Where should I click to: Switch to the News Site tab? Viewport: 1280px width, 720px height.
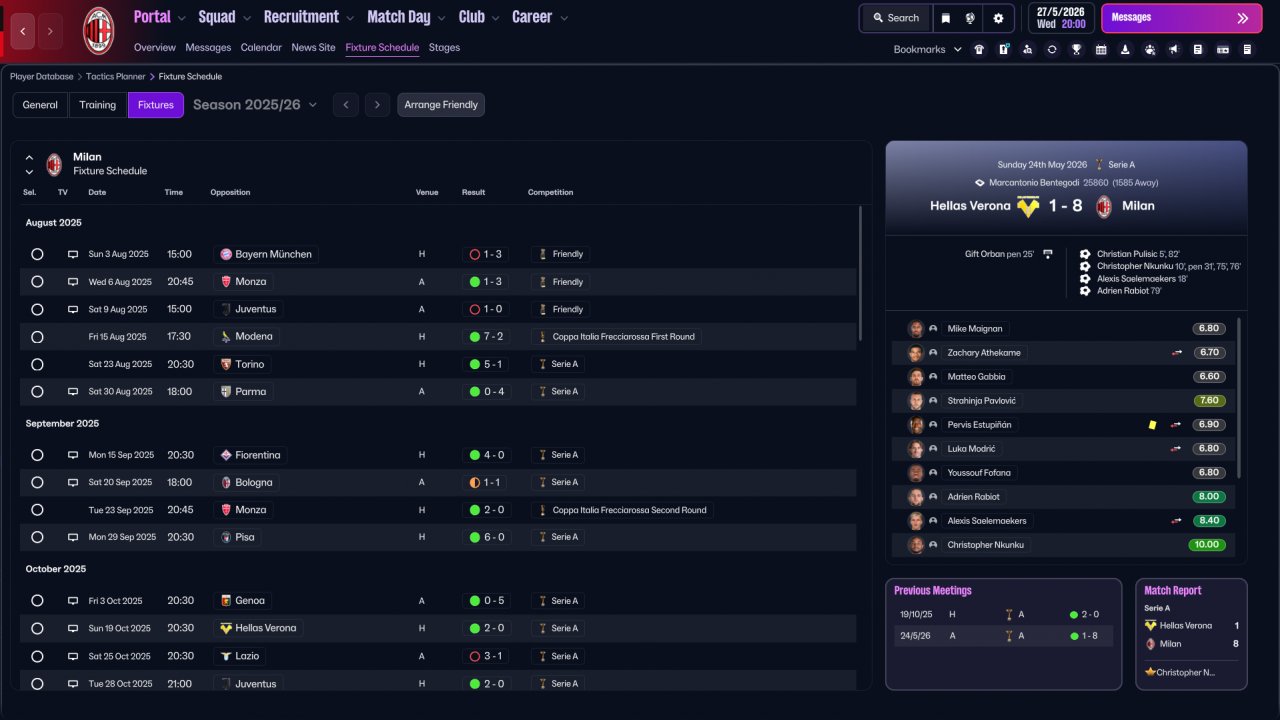click(314, 47)
